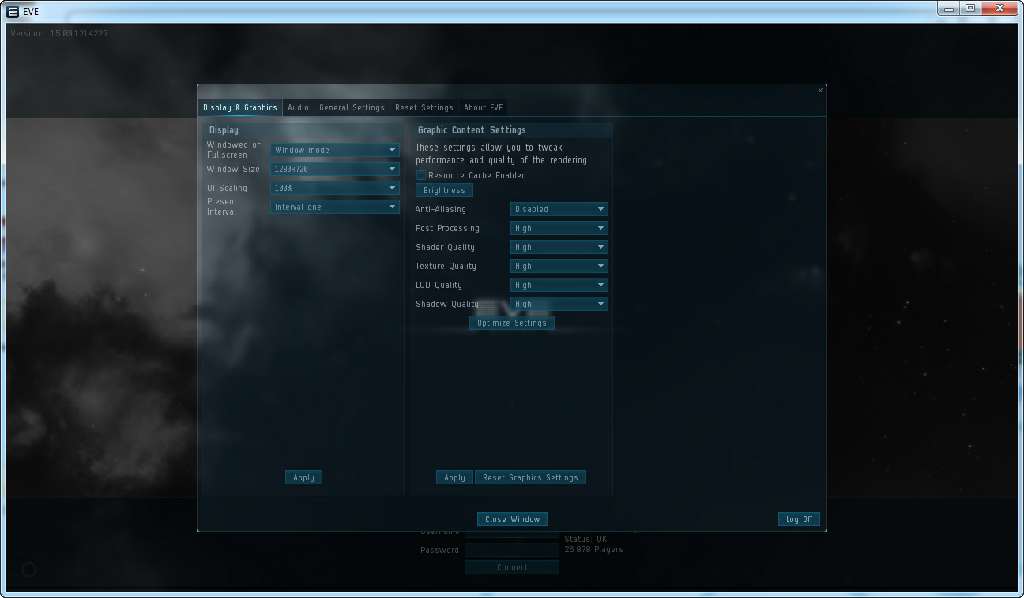Click the EVE application icon in title bar

click(x=12, y=11)
